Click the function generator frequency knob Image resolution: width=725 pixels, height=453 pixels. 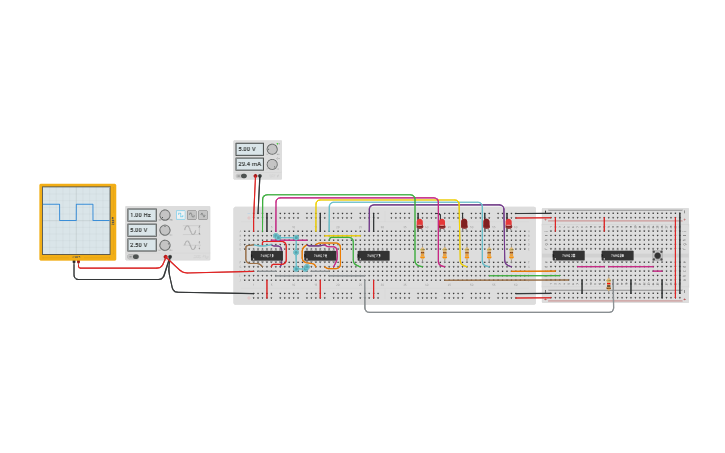point(165,215)
